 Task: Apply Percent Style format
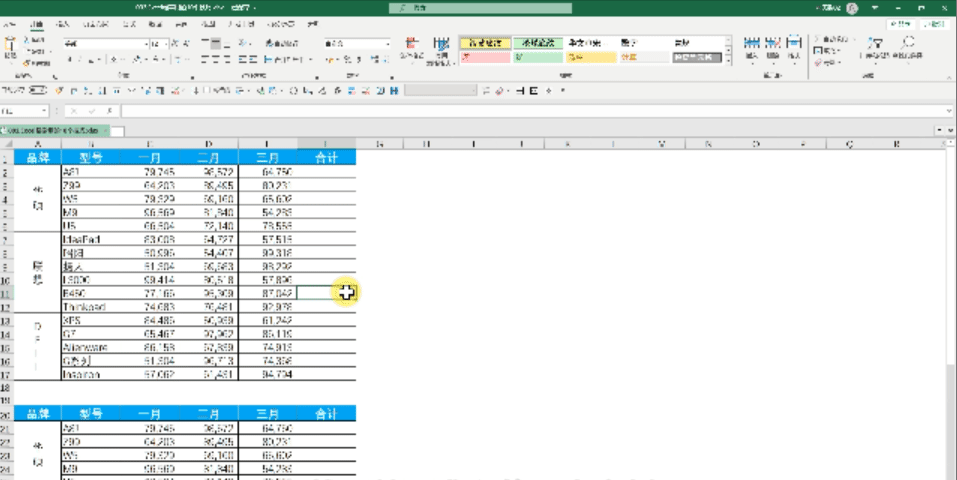[x=346, y=59]
